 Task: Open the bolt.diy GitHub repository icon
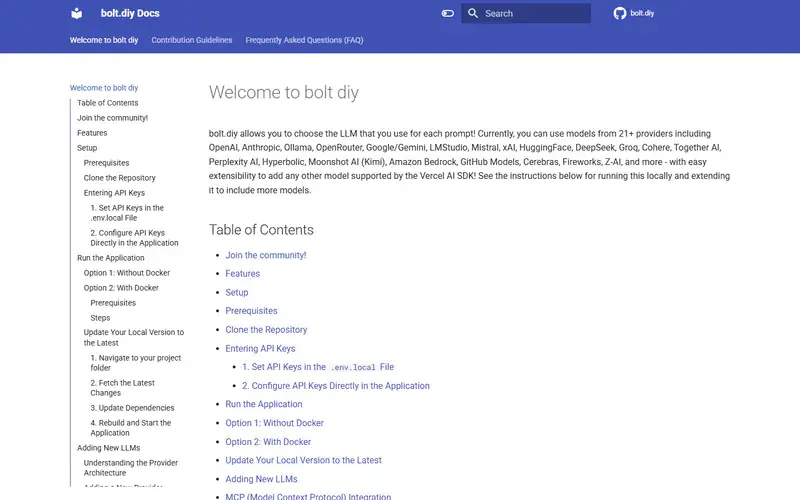pyautogui.click(x=620, y=13)
